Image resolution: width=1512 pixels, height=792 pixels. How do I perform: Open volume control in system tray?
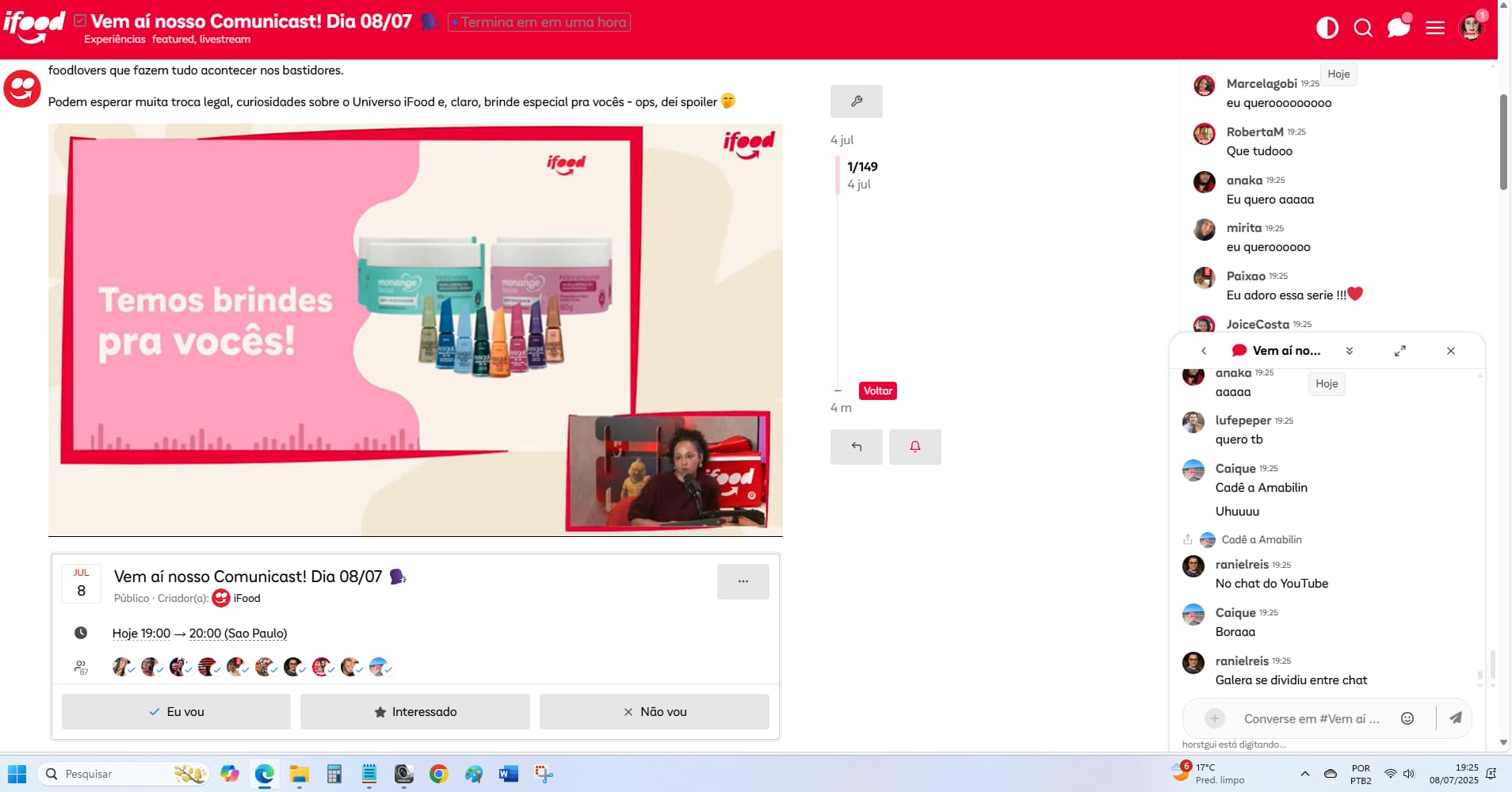point(1409,774)
